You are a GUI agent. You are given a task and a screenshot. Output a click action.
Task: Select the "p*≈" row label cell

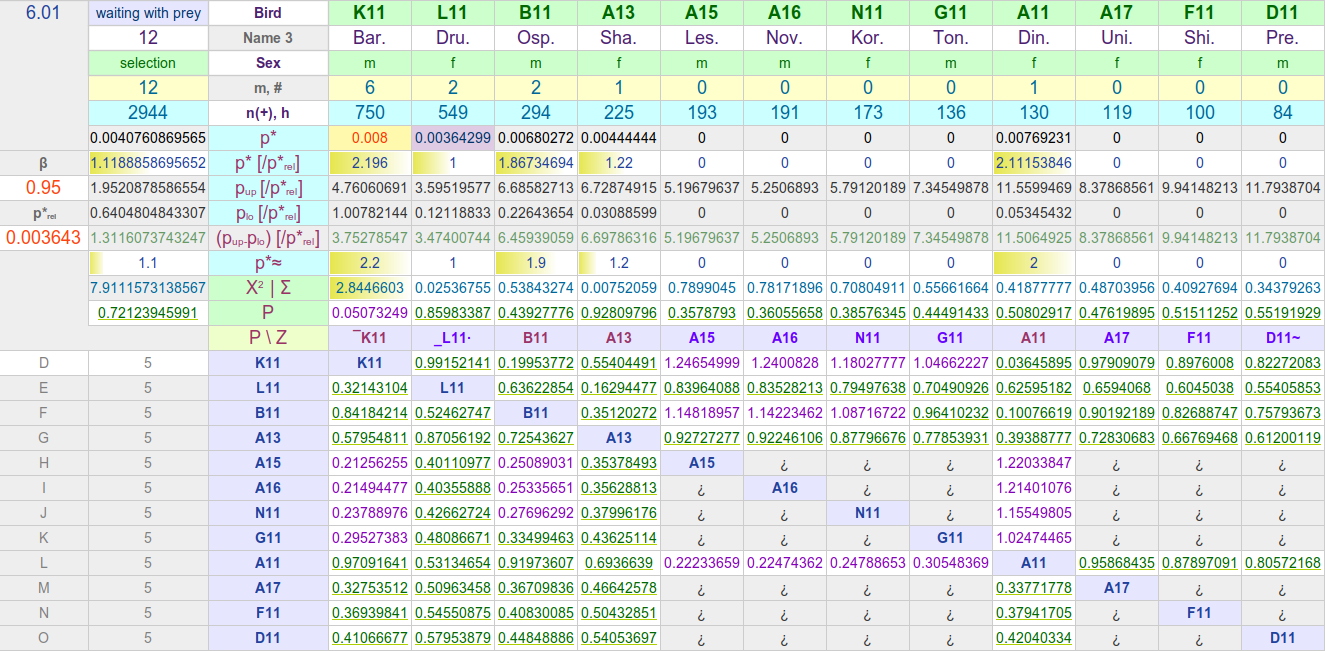(268, 263)
